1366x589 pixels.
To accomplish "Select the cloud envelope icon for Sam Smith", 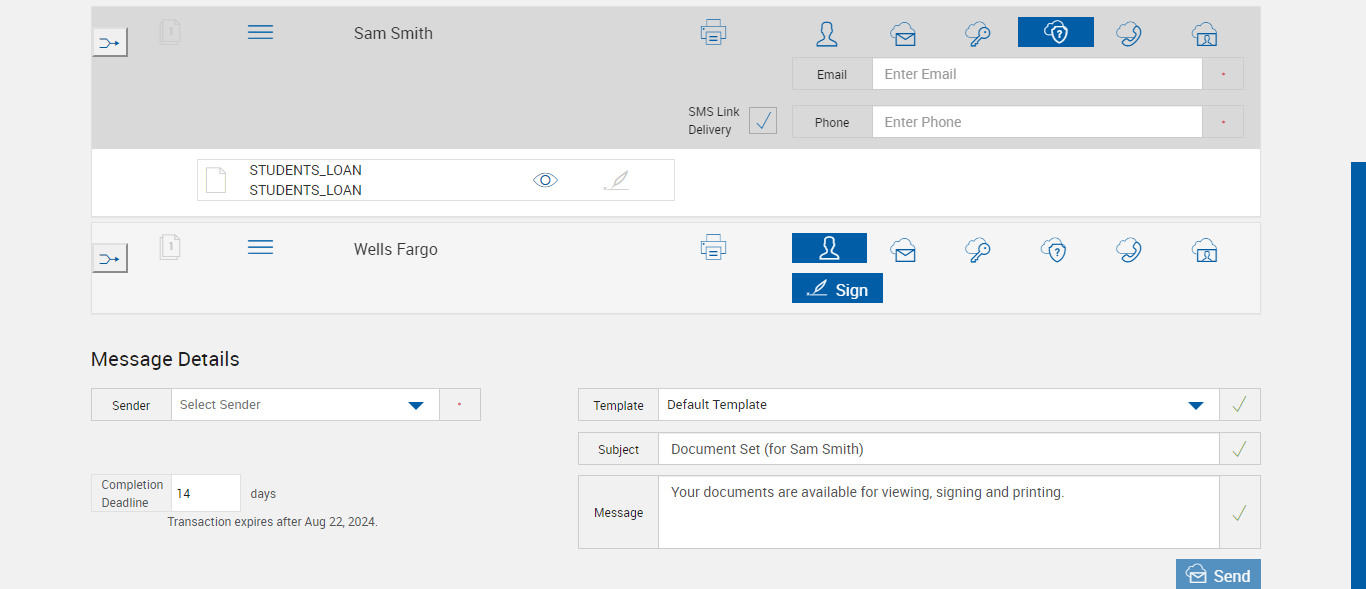I will (x=903, y=34).
